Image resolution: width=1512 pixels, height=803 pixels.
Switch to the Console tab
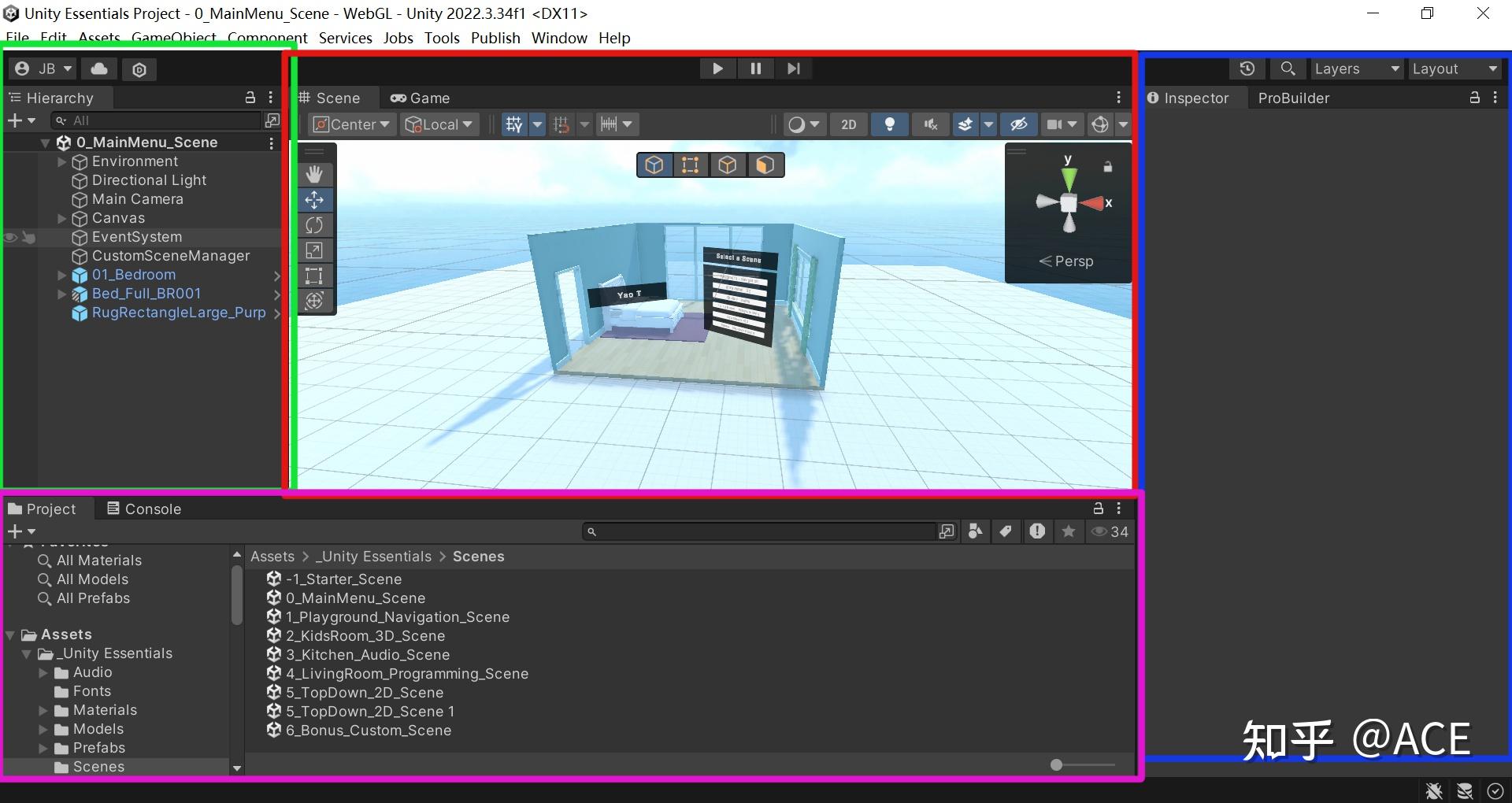151,508
